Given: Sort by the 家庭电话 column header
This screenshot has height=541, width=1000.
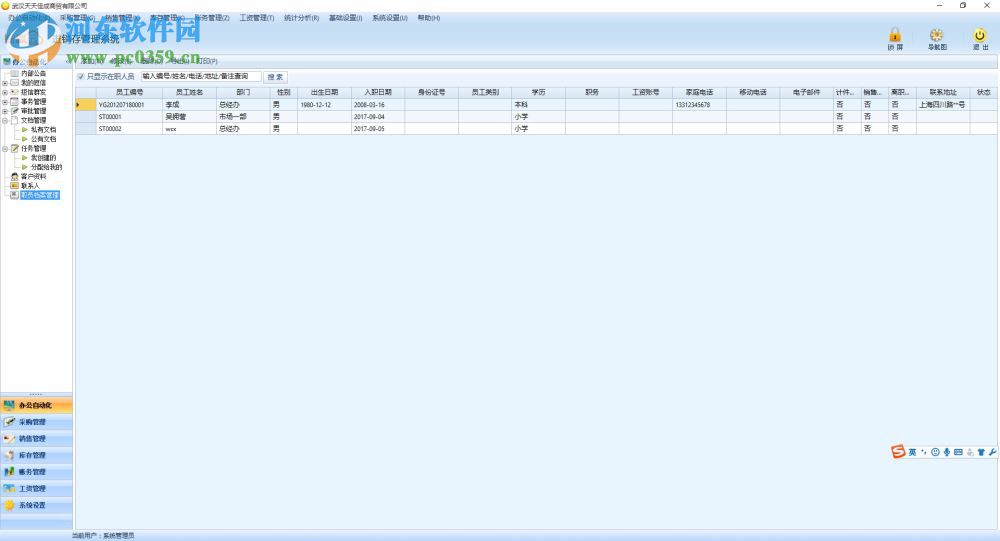Looking at the screenshot, I should coord(699,93).
